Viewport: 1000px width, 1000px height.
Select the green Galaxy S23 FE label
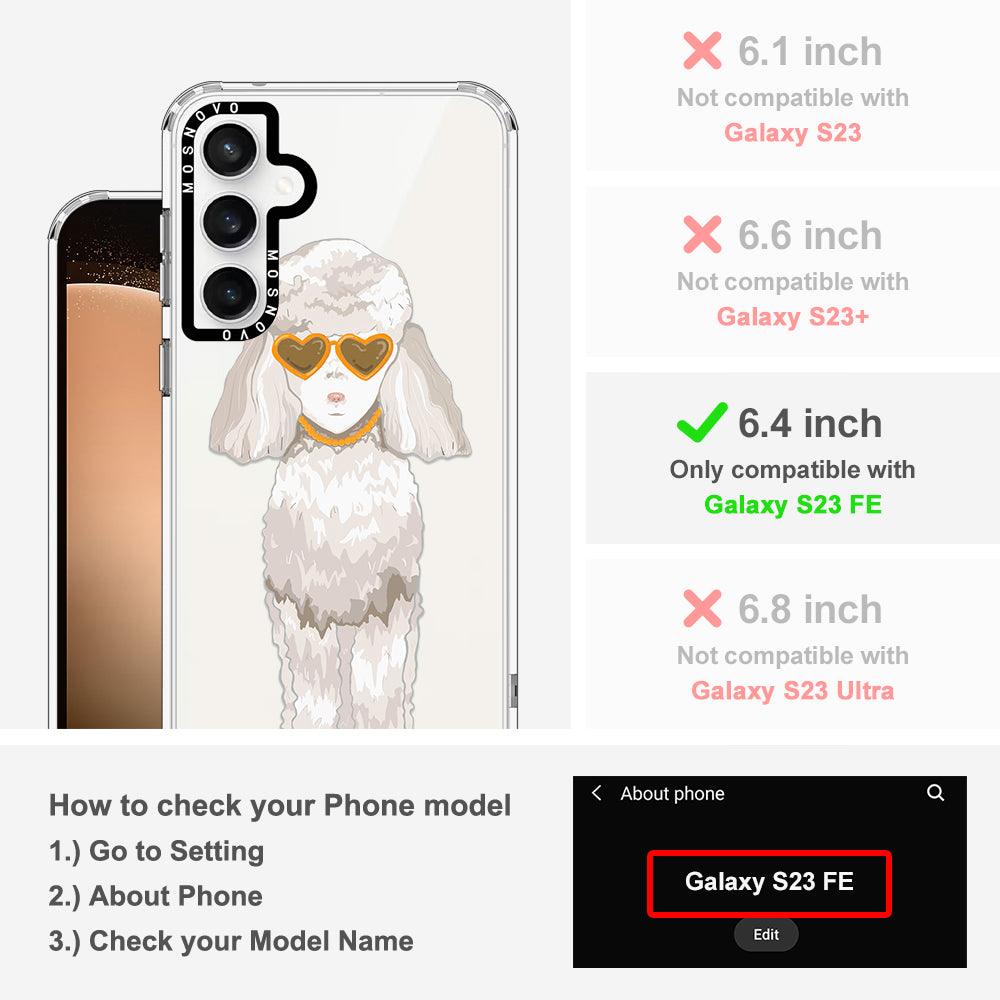point(793,504)
